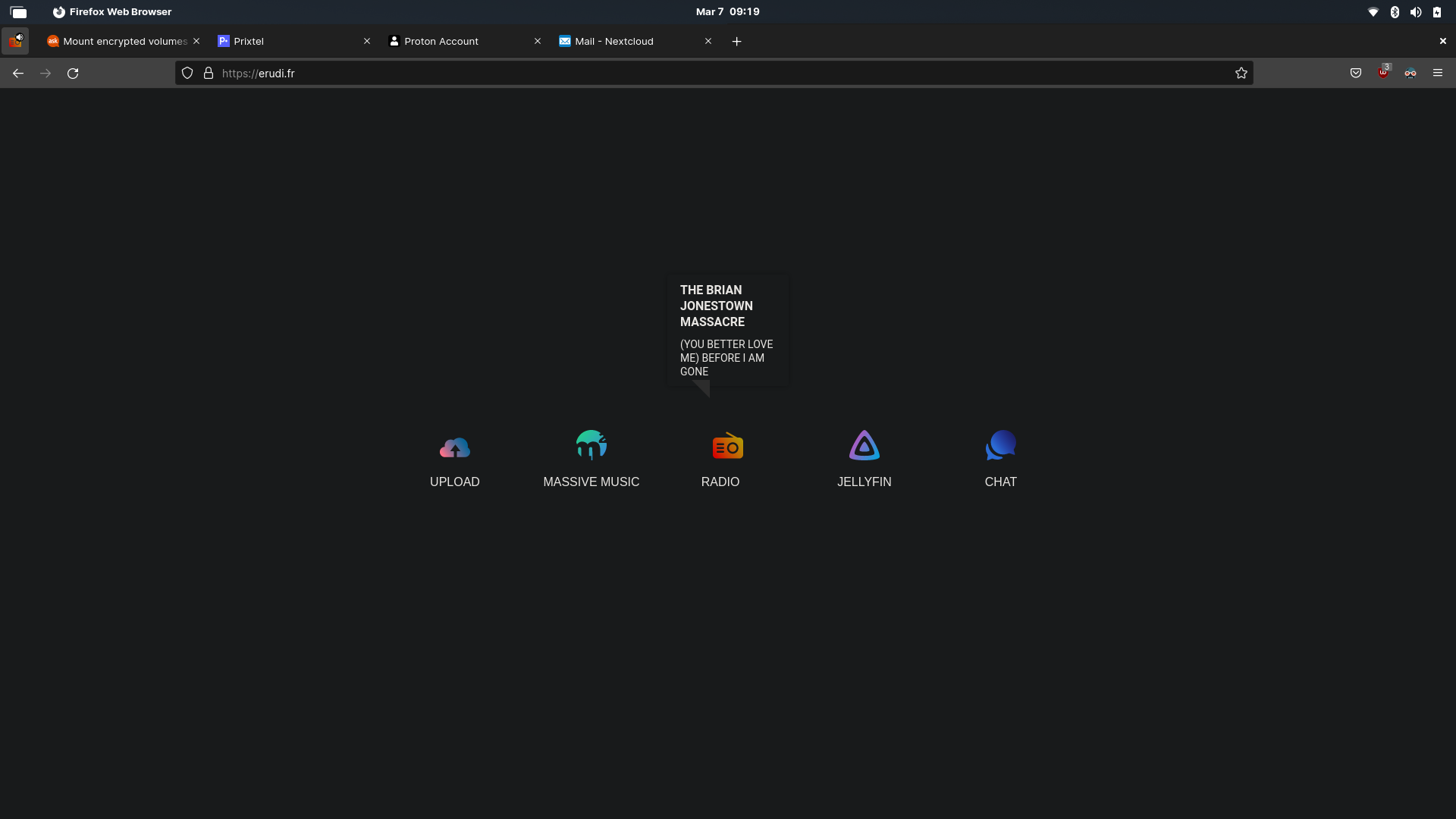Screen dimensions: 1456x819
Task: Switch to the Prixtel tab
Action: point(288,42)
